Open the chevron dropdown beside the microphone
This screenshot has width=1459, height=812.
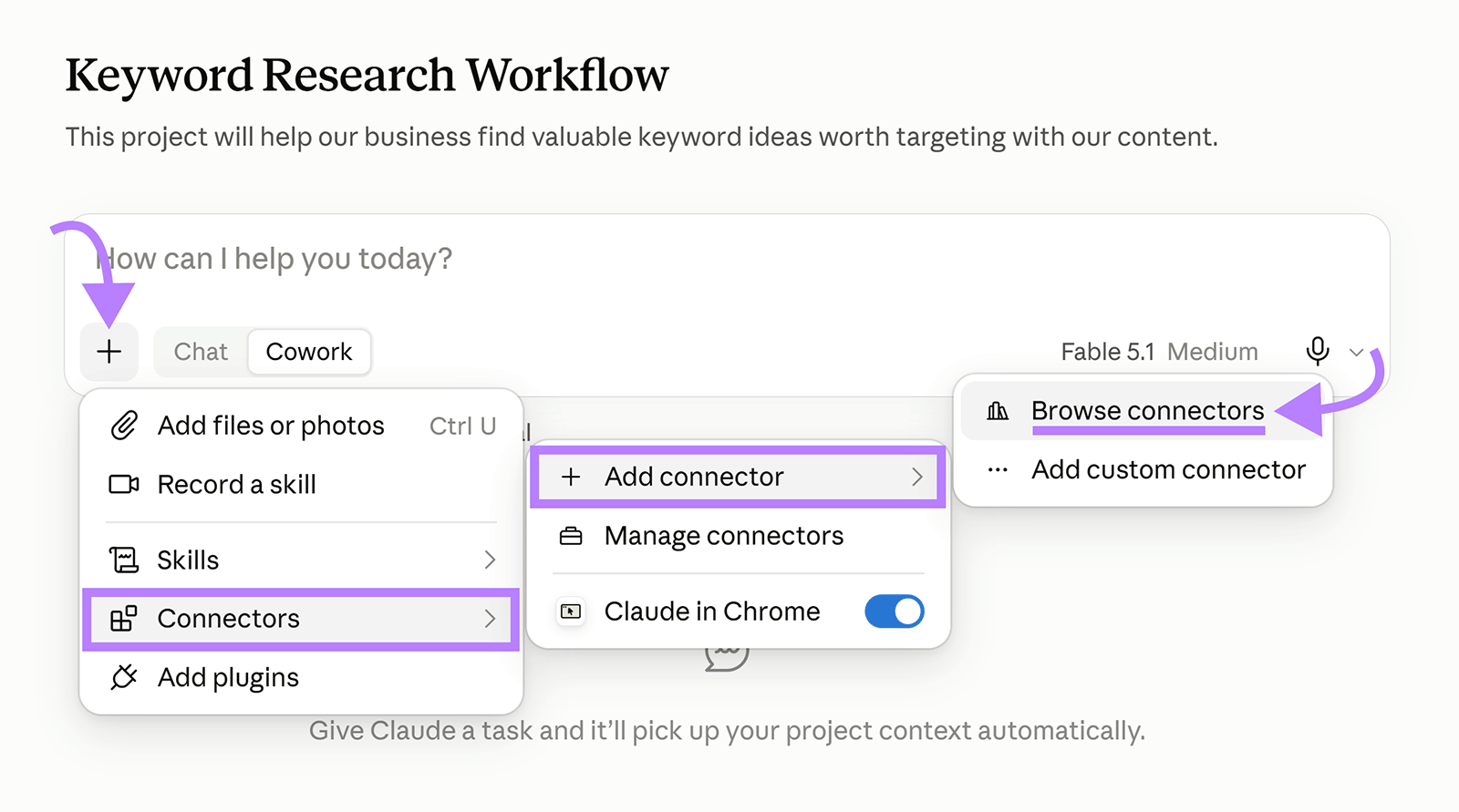pyautogui.click(x=1357, y=352)
